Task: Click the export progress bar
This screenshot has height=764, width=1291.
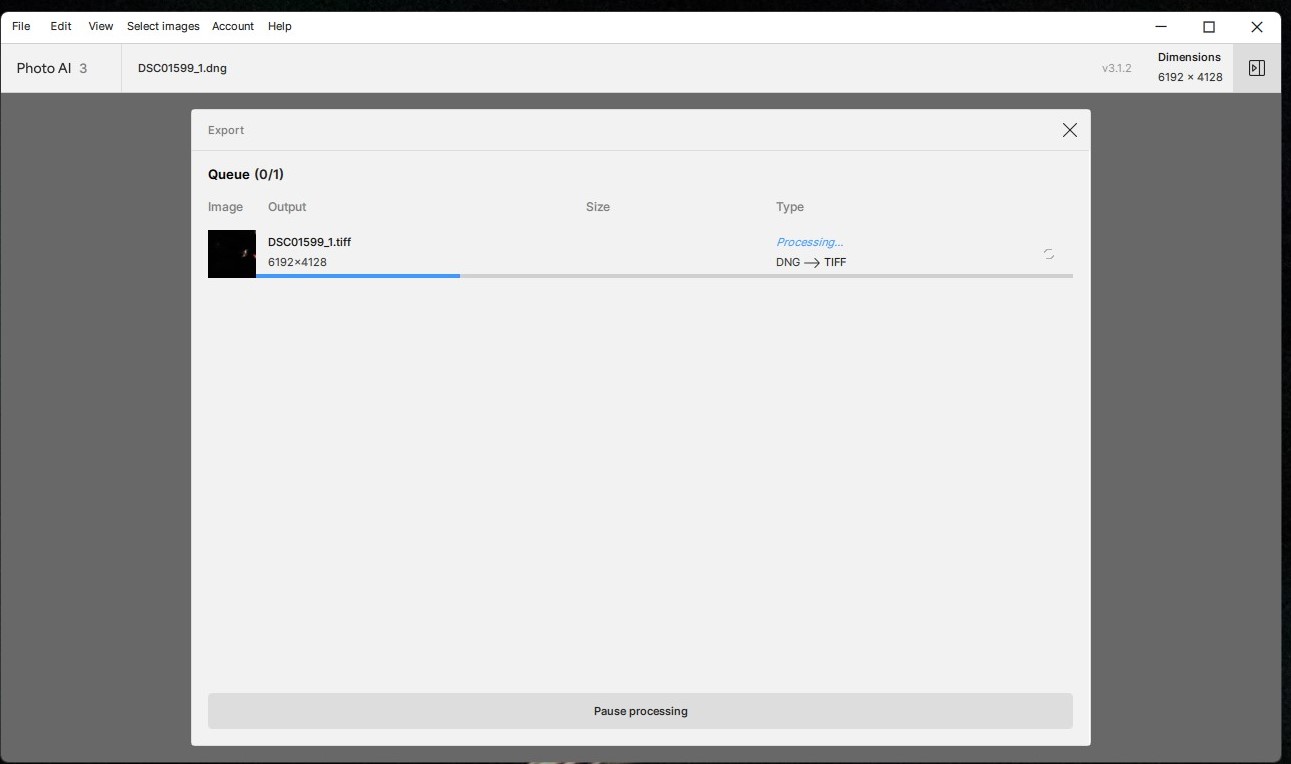Action: tap(664, 275)
